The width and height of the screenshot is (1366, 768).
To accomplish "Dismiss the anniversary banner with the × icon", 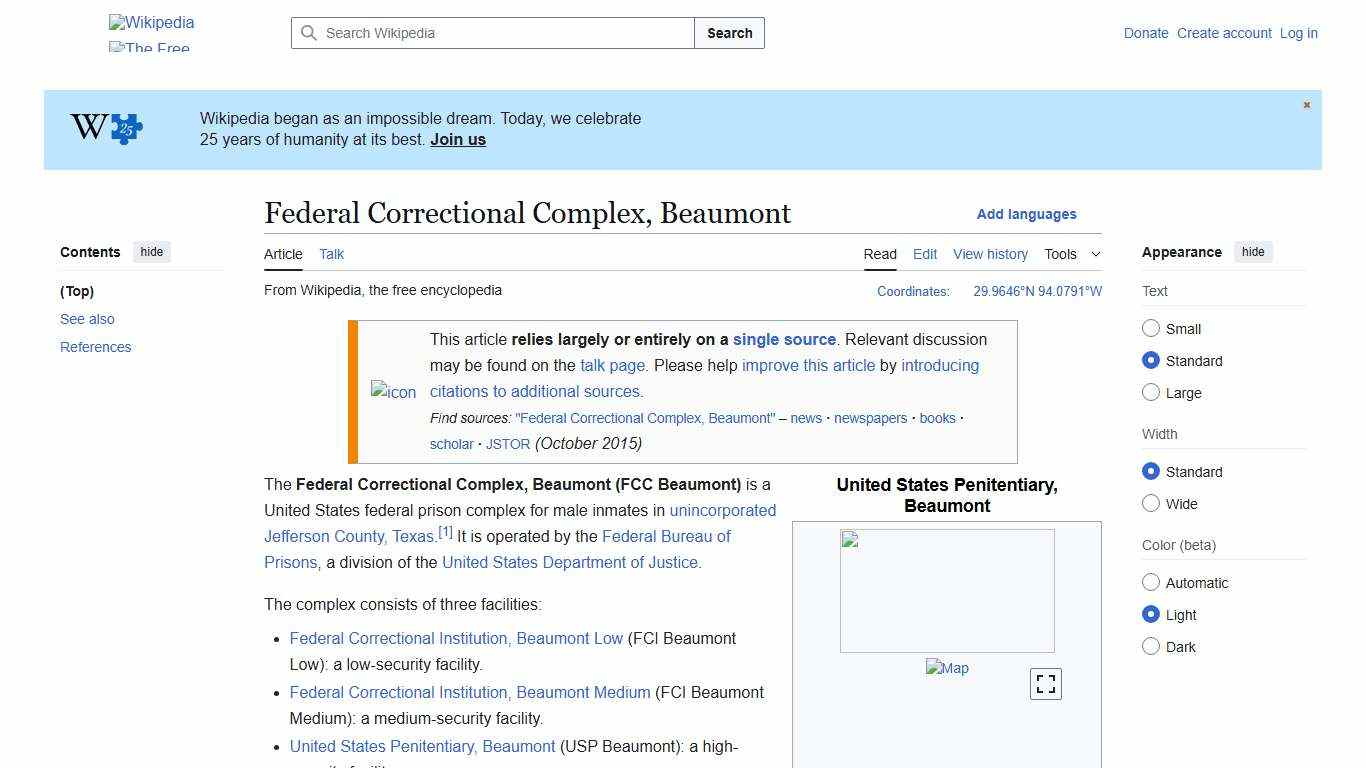I will pos(1306,104).
